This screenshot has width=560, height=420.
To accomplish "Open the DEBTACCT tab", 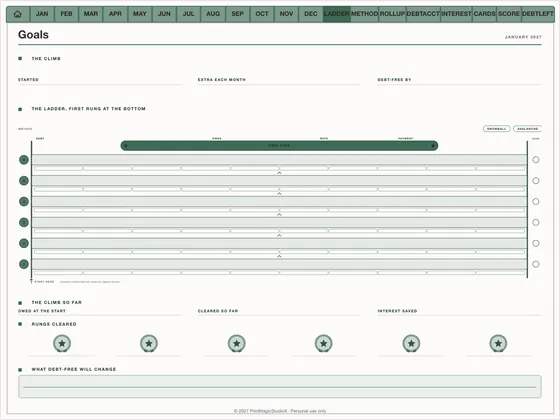I will (x=423, y=14).
